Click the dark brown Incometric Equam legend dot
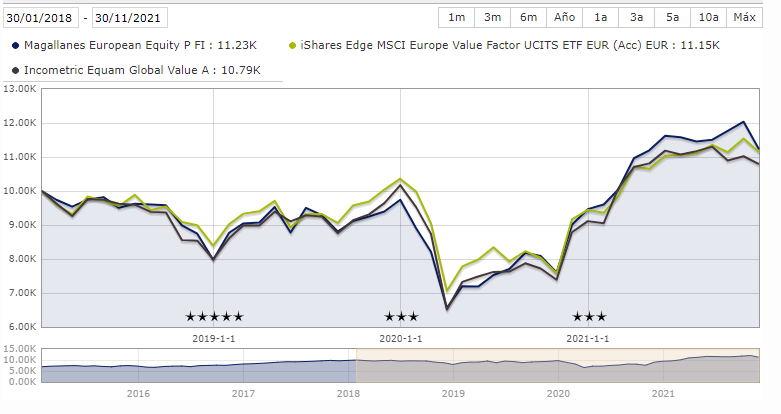The image size is (781, 414). pyautogui.click(x=15, y=71)
